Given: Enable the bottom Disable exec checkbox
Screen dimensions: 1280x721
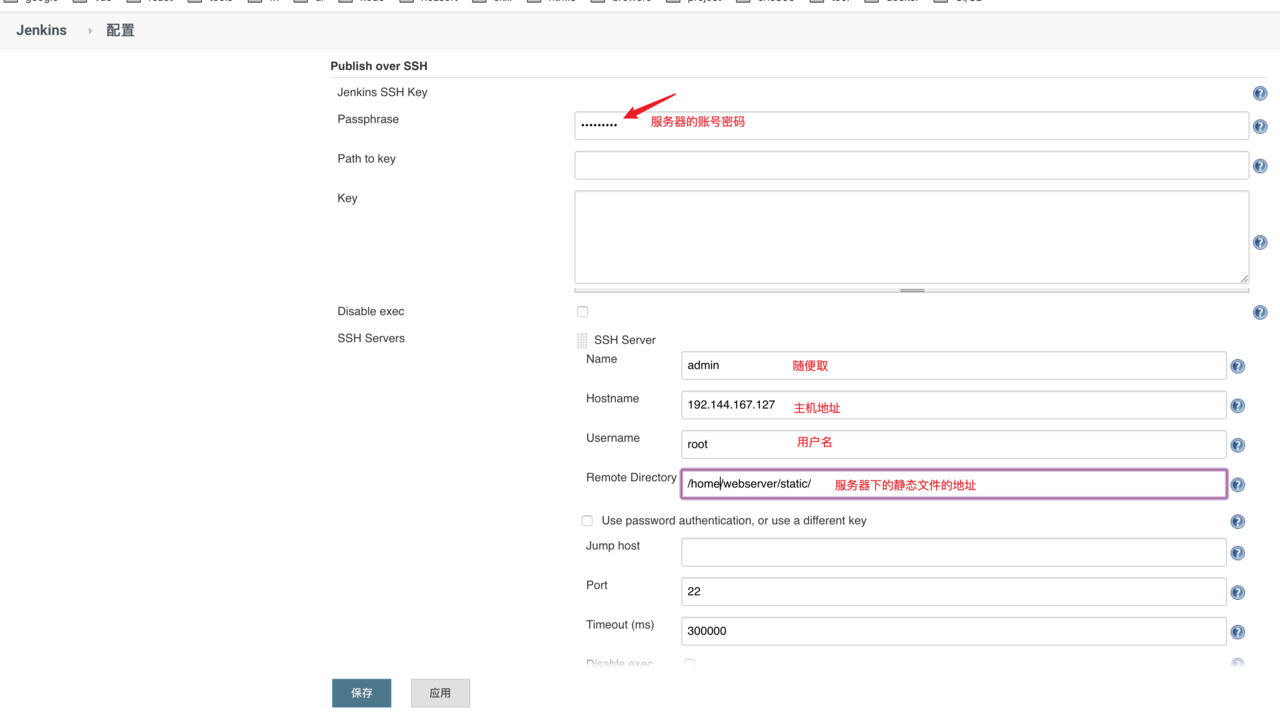Looking at the screenshot, I should [687, 663].
